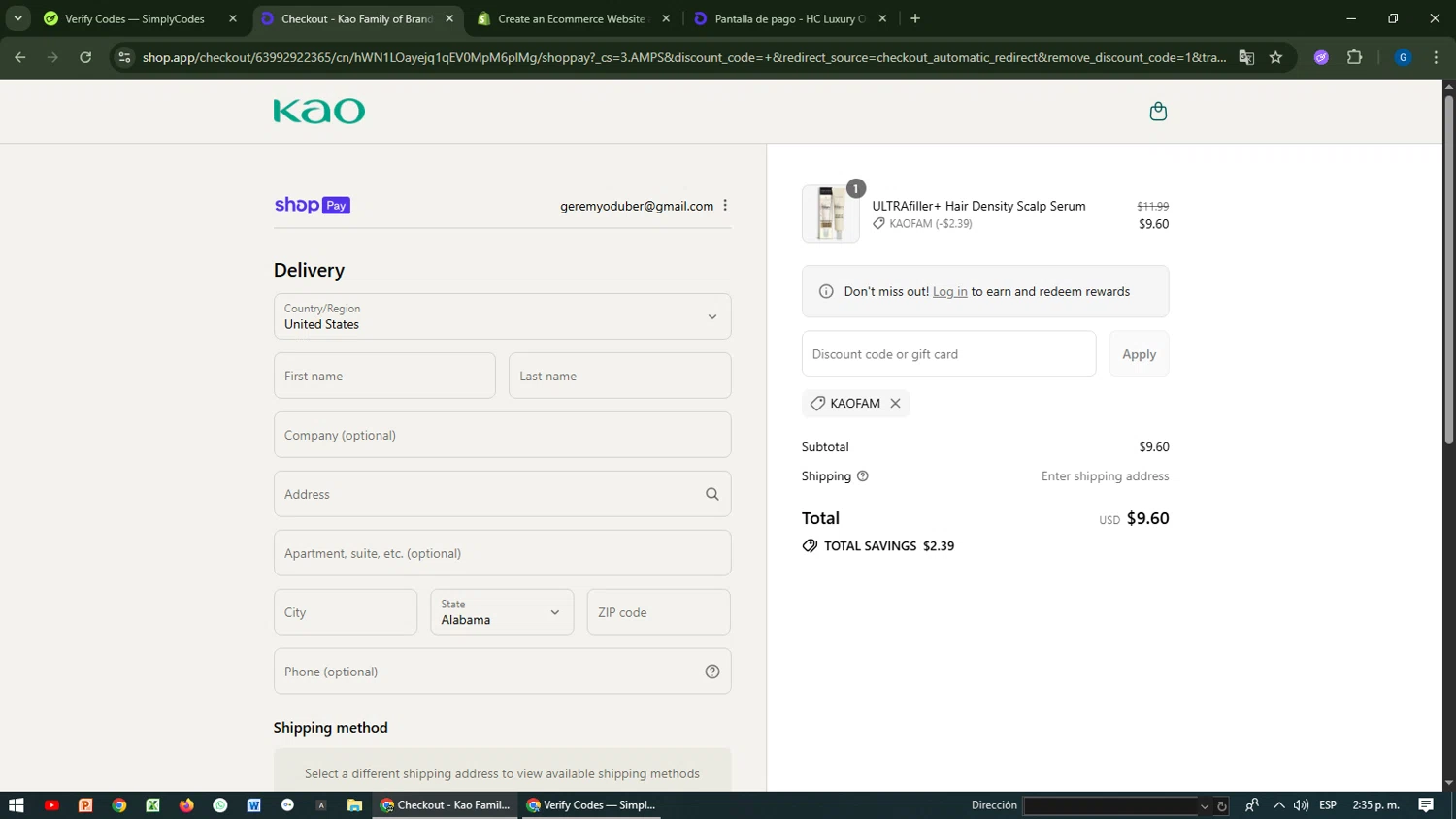Click the browser back arrow
This screenshot has width=1456, height=819.
coord(20,57)
